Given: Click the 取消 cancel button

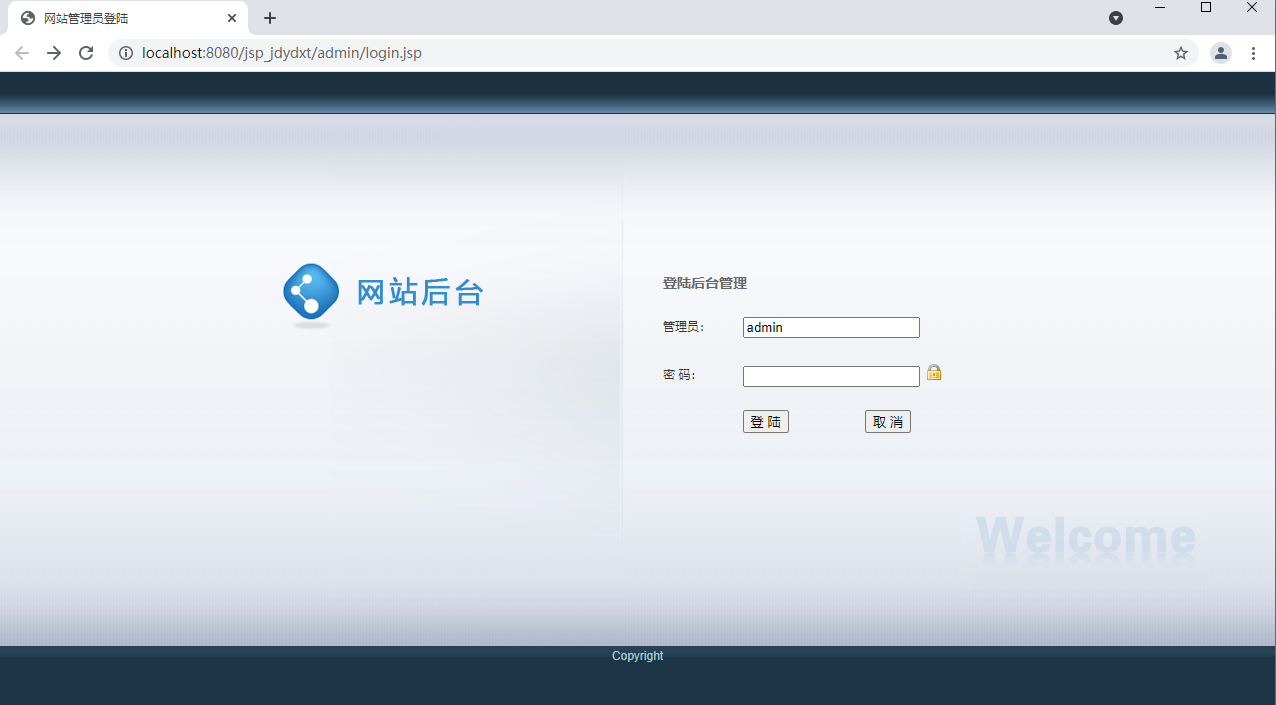Looking at the screenshot, I should (888, 422).
